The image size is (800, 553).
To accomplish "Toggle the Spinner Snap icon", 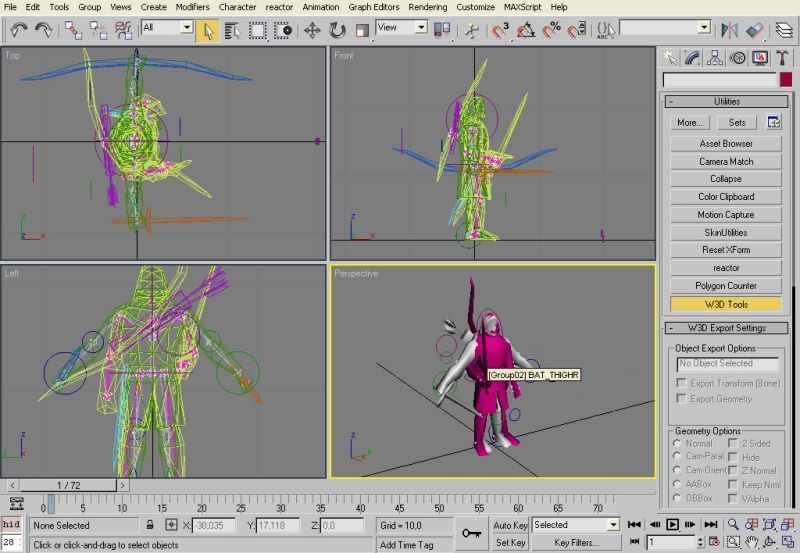I will (x=576, y=31).
